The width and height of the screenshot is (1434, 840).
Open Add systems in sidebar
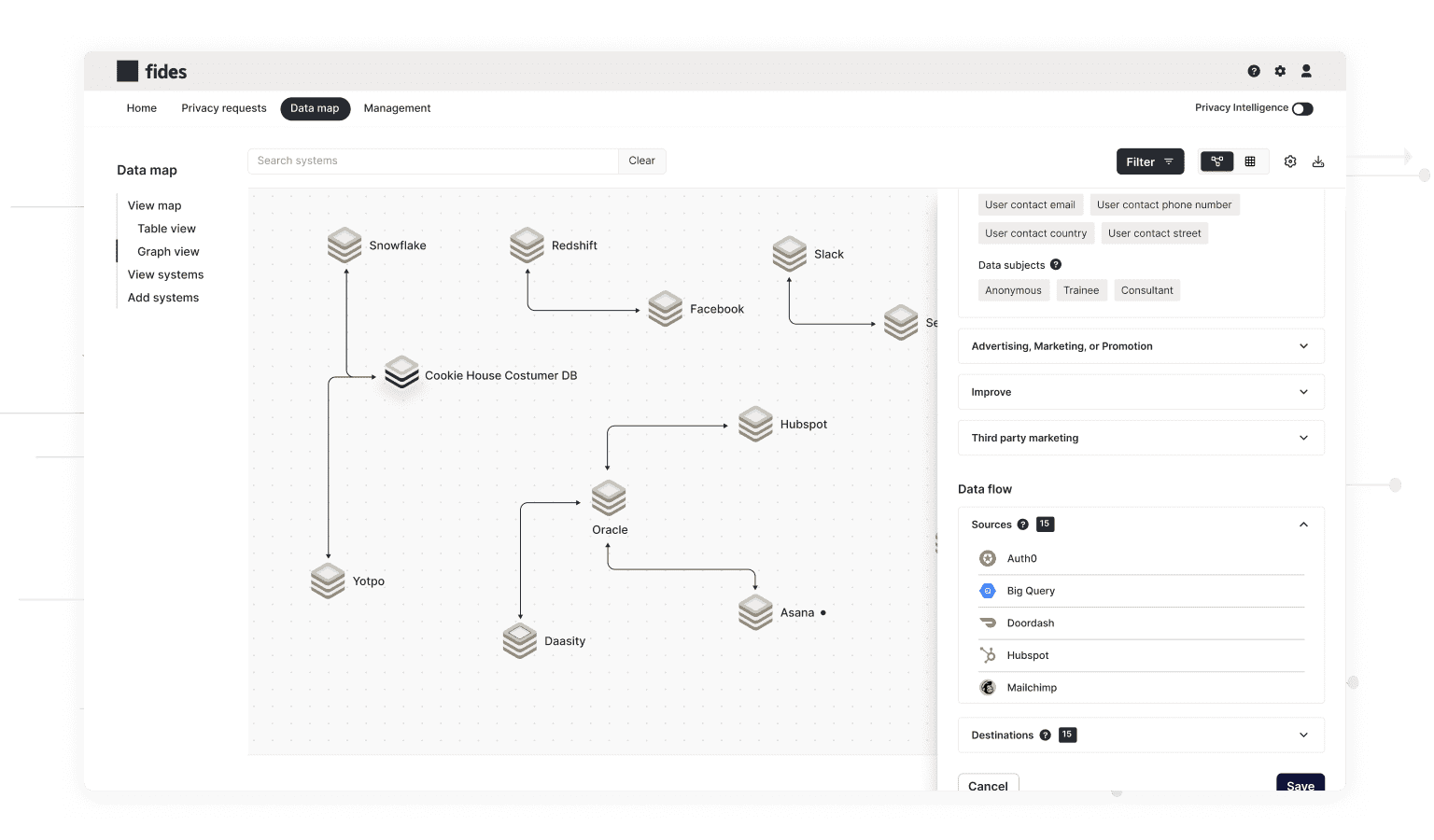163,298
